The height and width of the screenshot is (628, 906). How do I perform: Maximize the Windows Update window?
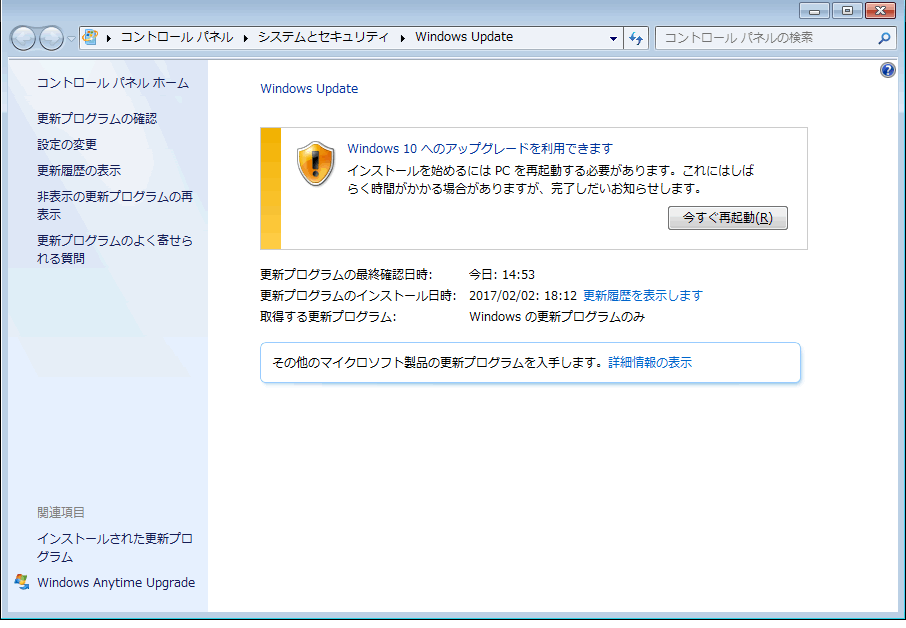tap(847, 10)
